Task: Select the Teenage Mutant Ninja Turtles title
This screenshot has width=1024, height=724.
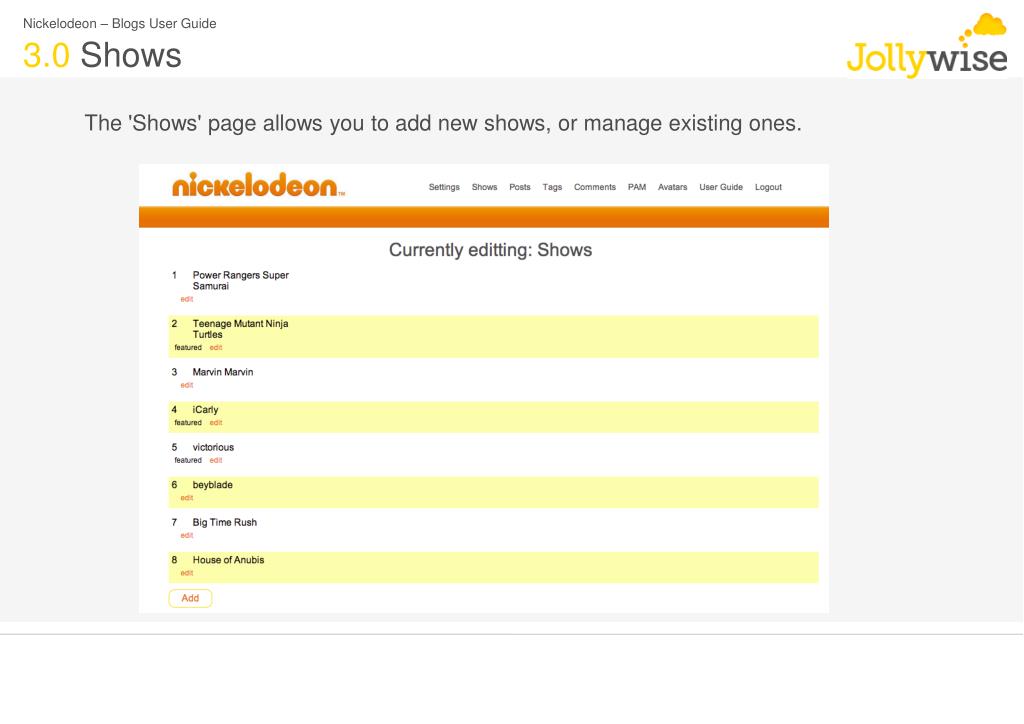Action: point(240,329)
